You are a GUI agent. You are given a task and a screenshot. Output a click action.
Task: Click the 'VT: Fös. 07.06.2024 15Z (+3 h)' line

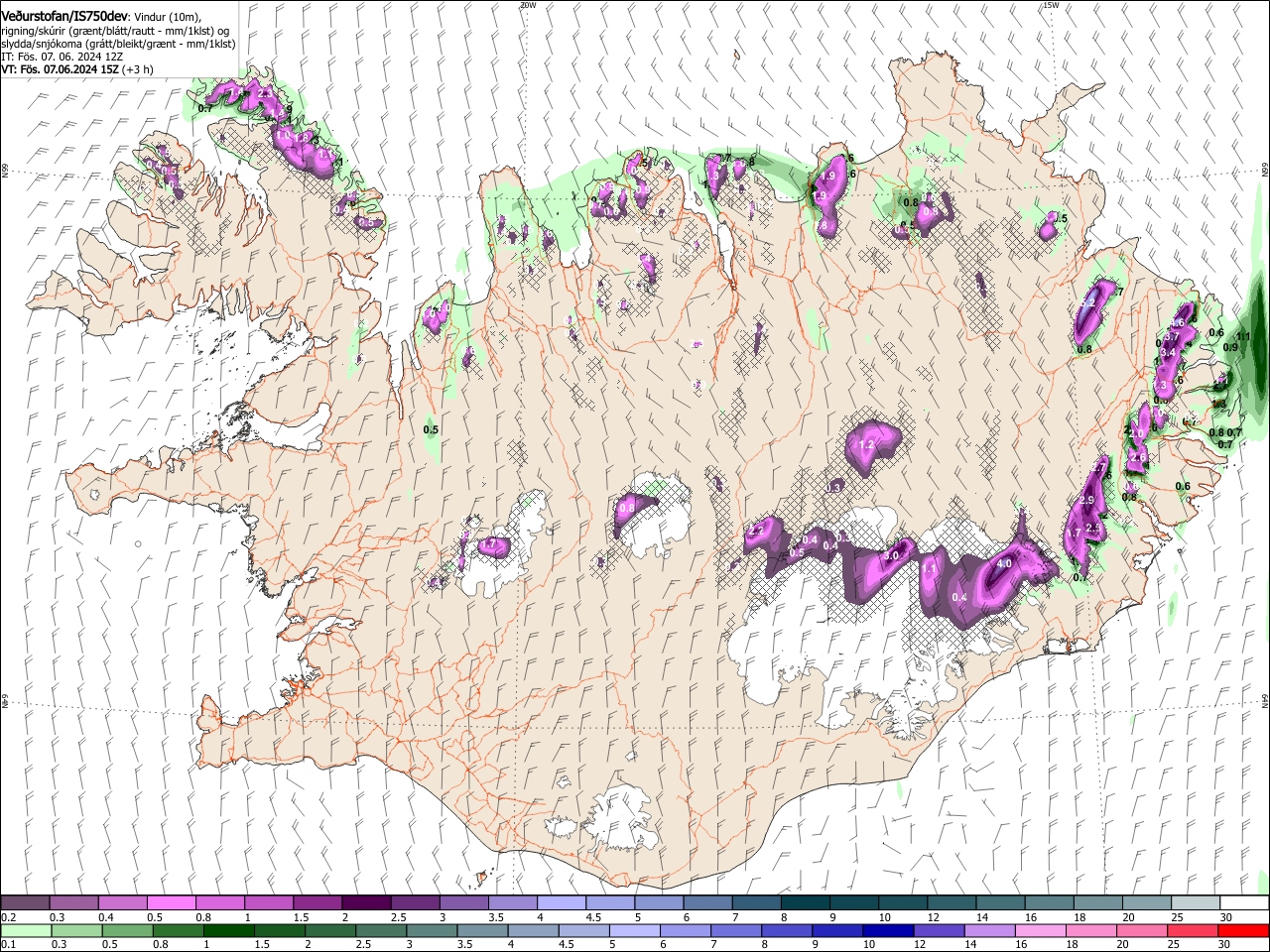click(77, 70)
